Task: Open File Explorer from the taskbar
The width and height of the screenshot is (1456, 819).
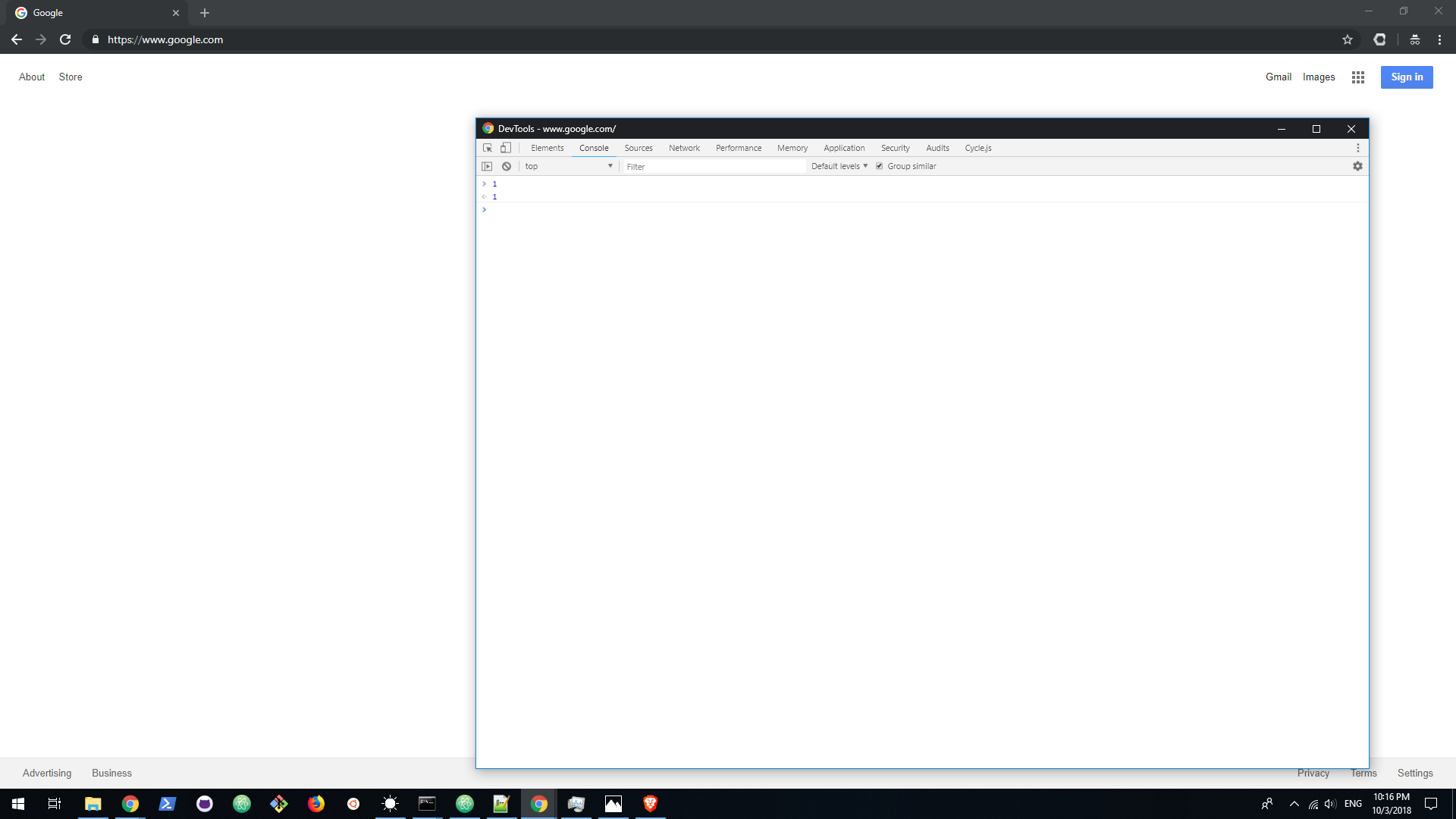Action: pos(93,804)
